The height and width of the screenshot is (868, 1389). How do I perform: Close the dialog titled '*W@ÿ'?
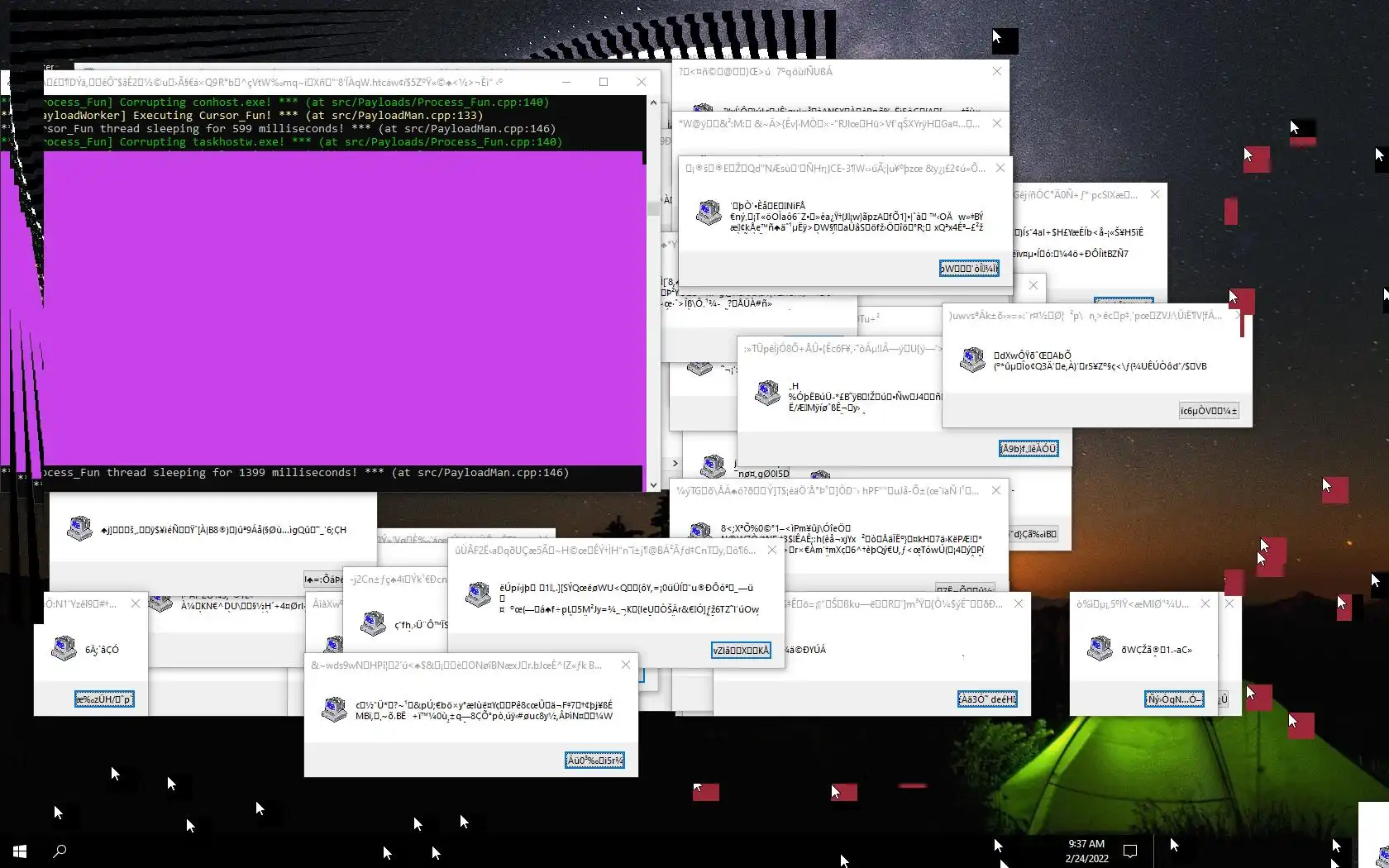coord(997,123)
